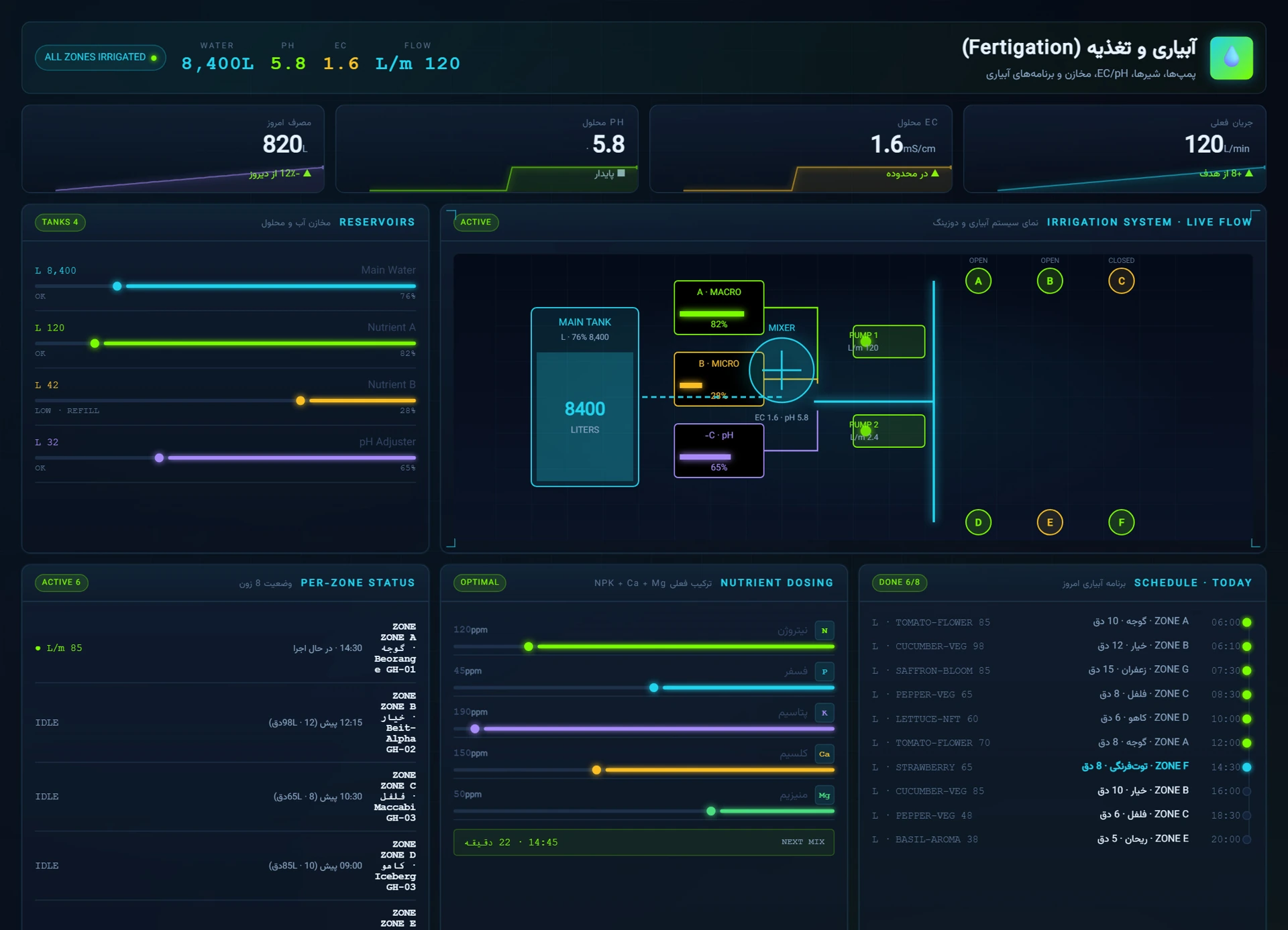The height and width of the screenshot is (930, 1288).
Task: Click the Active 6 per-zone badge
Action: point(61,582)
